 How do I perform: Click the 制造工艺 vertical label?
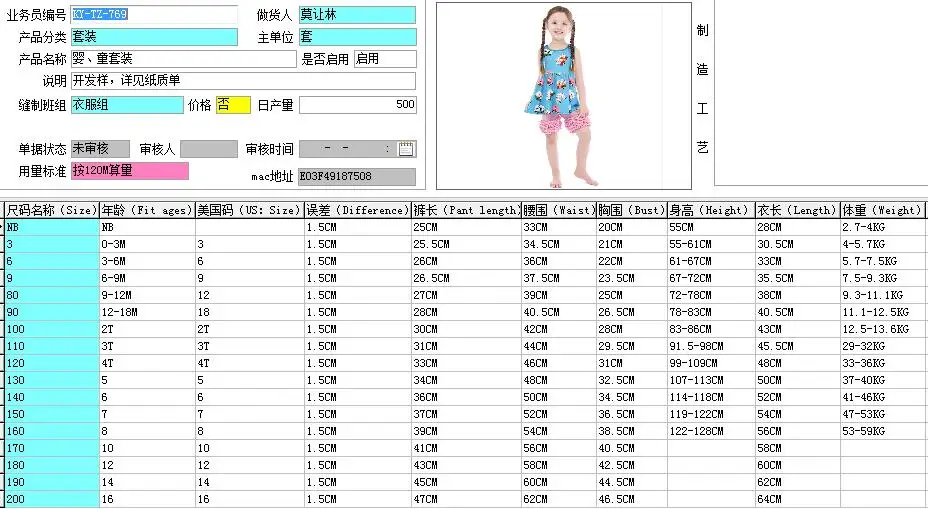click(703, 89)
